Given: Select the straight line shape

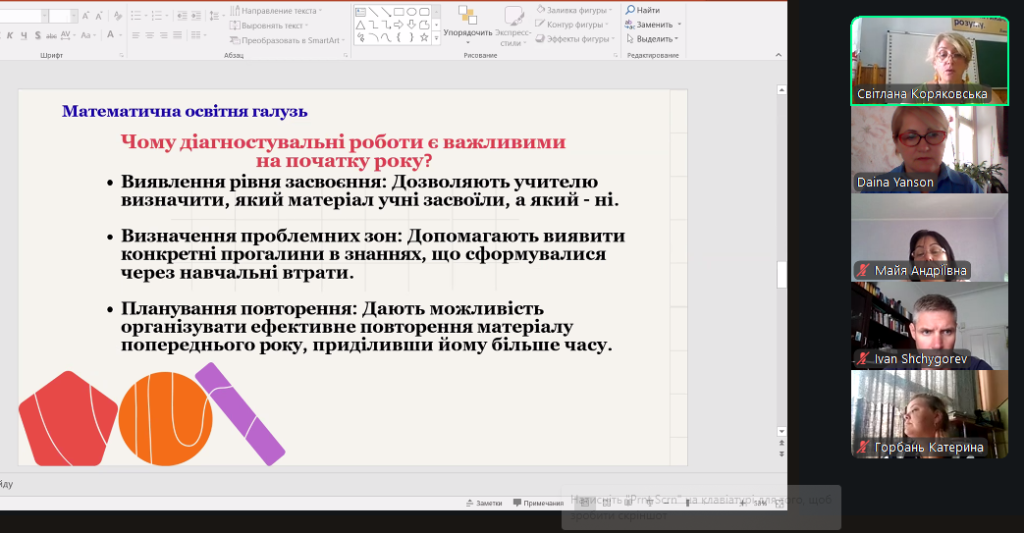Looking at the screenshot, I should [374, 12].
